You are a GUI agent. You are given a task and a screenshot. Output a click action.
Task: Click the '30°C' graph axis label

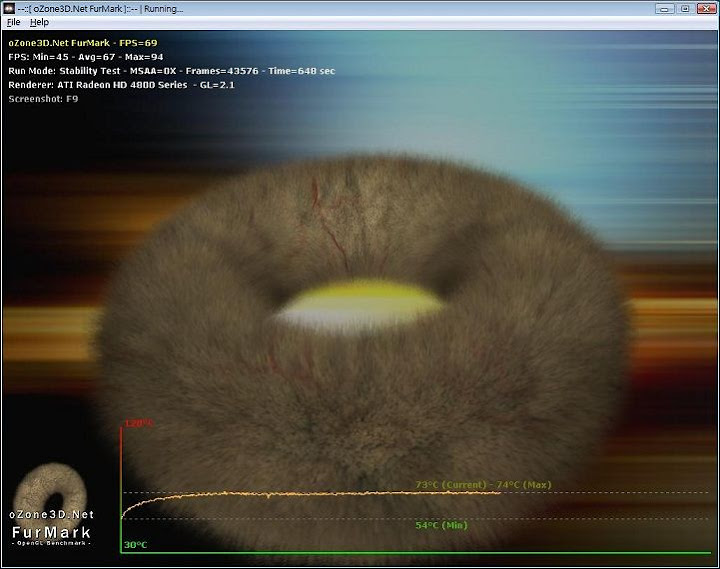[x=135, y=545]
